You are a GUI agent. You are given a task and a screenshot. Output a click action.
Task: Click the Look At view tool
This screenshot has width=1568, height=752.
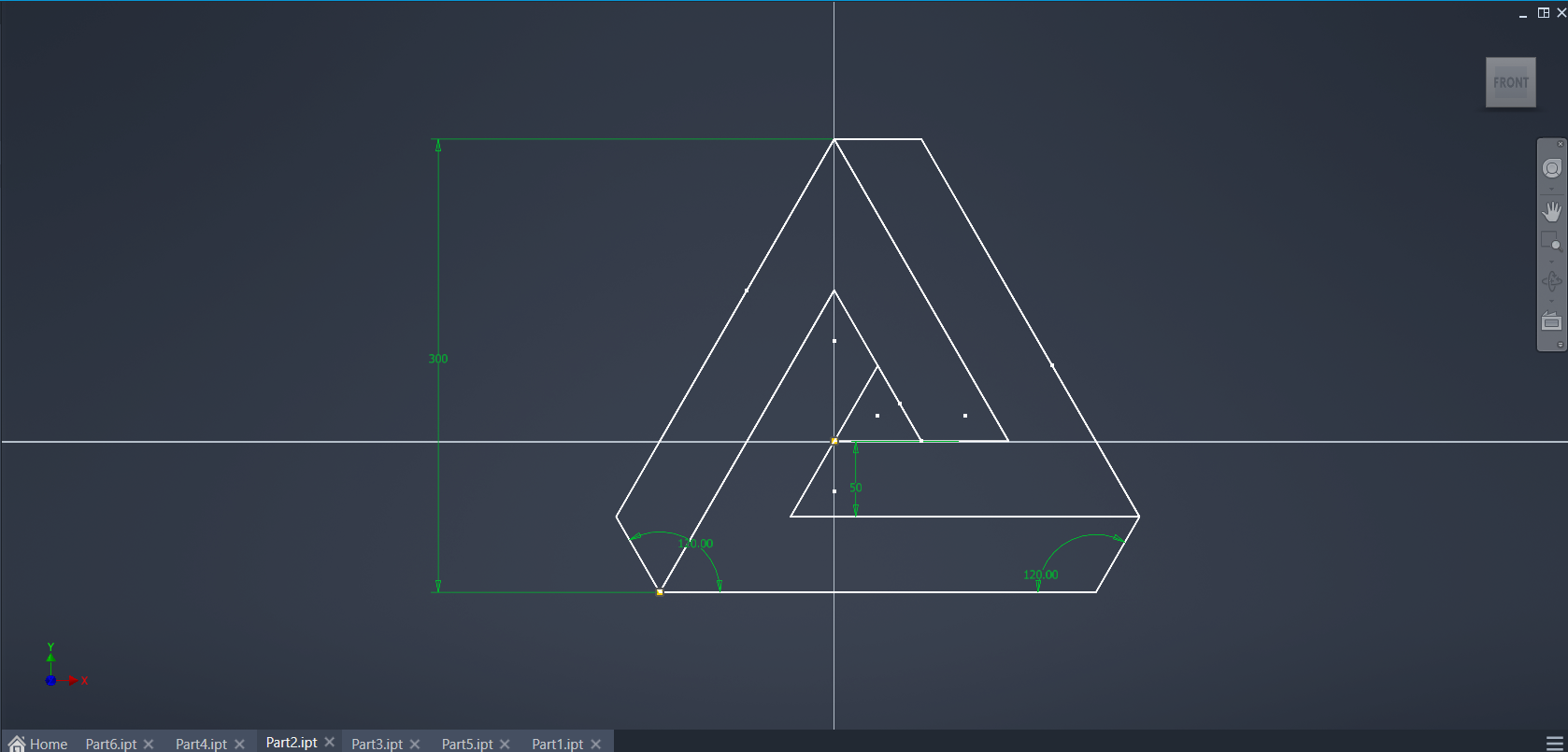click(x=1551, y=322)
